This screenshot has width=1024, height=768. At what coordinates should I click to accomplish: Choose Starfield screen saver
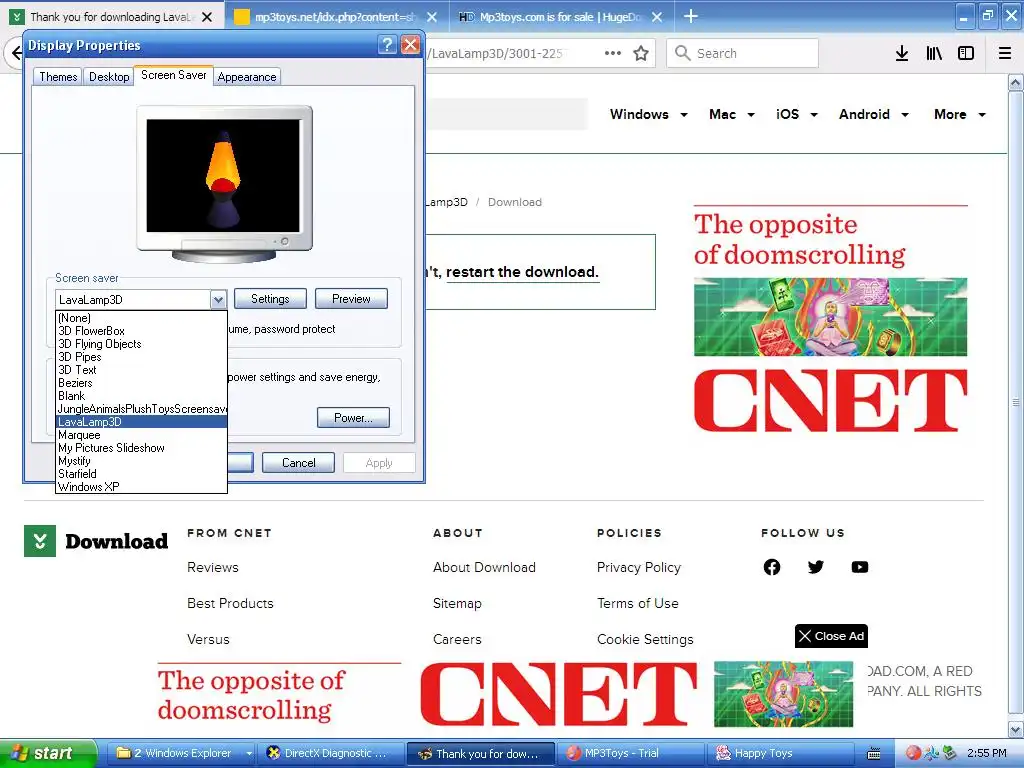[x=141, y=474]
